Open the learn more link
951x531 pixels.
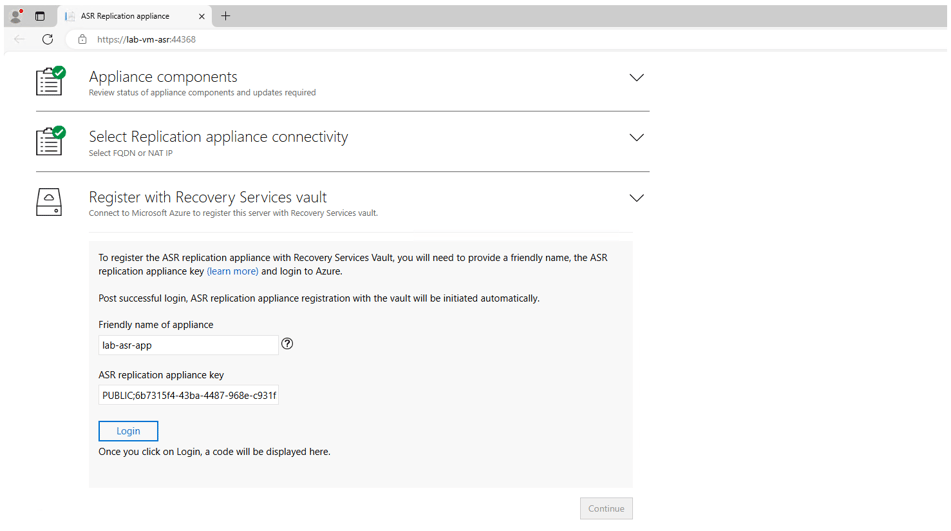click(232, 271)
